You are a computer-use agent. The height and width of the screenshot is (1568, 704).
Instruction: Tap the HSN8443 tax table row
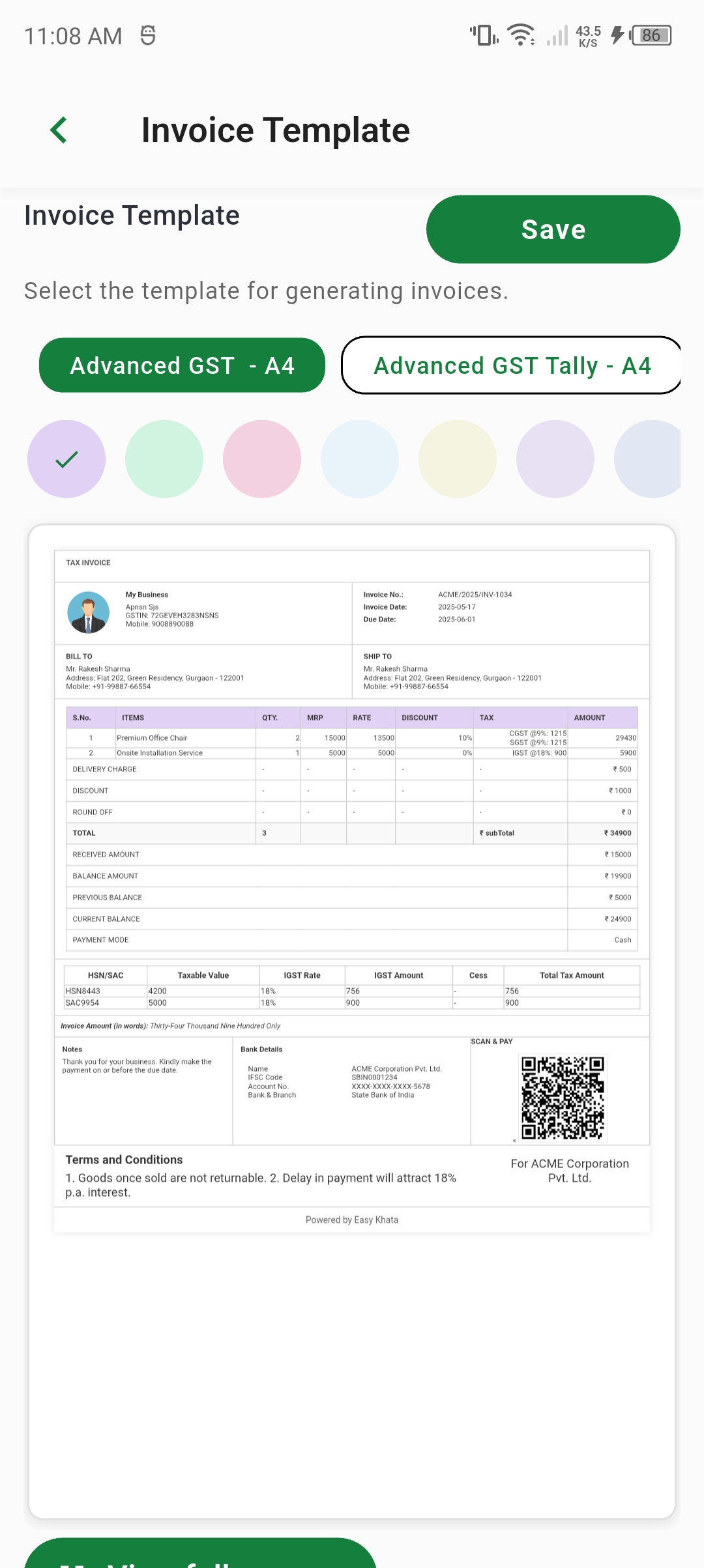click(352, 991)
